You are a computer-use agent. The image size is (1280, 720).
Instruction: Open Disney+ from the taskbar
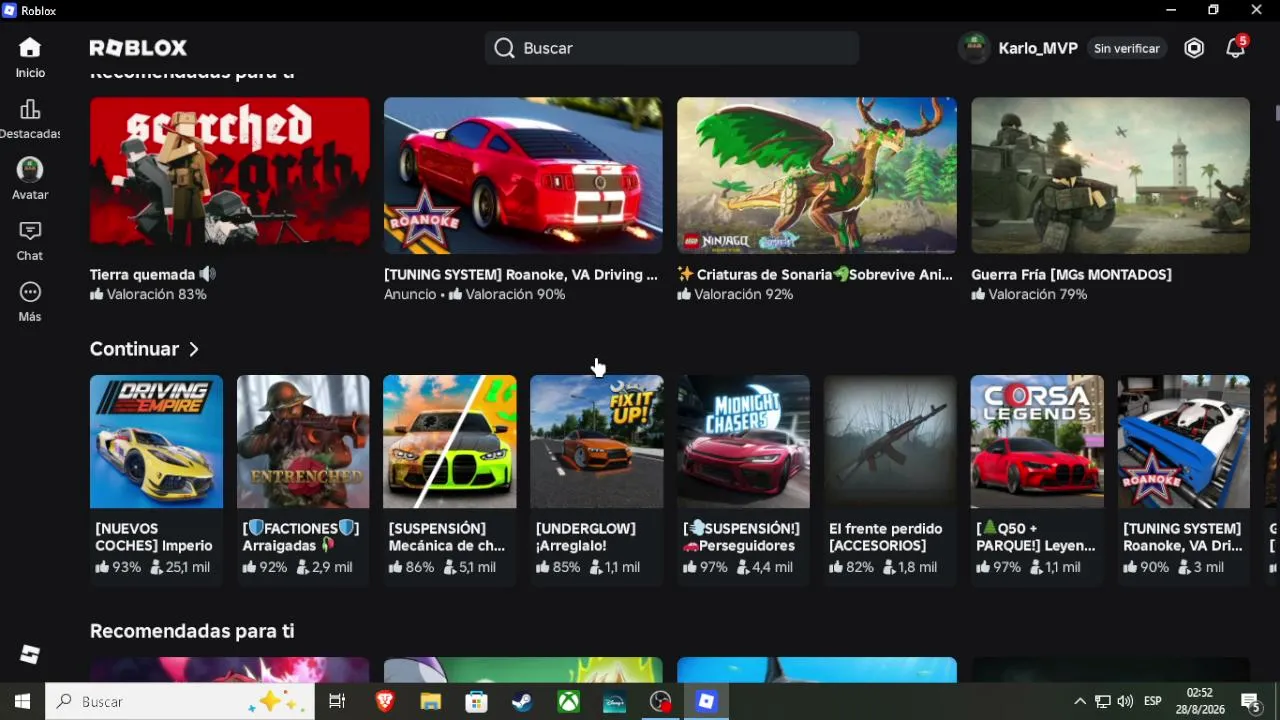614,702
